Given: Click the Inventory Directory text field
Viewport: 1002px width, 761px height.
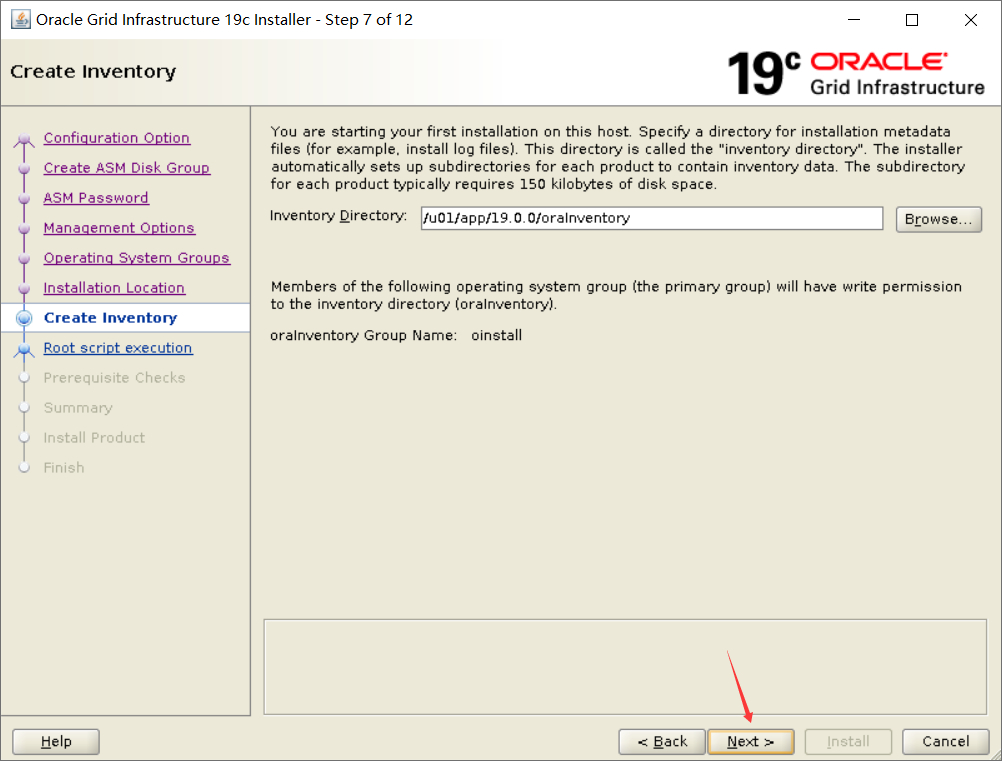Looking at the screenshot, I should [x=652, y=219].
